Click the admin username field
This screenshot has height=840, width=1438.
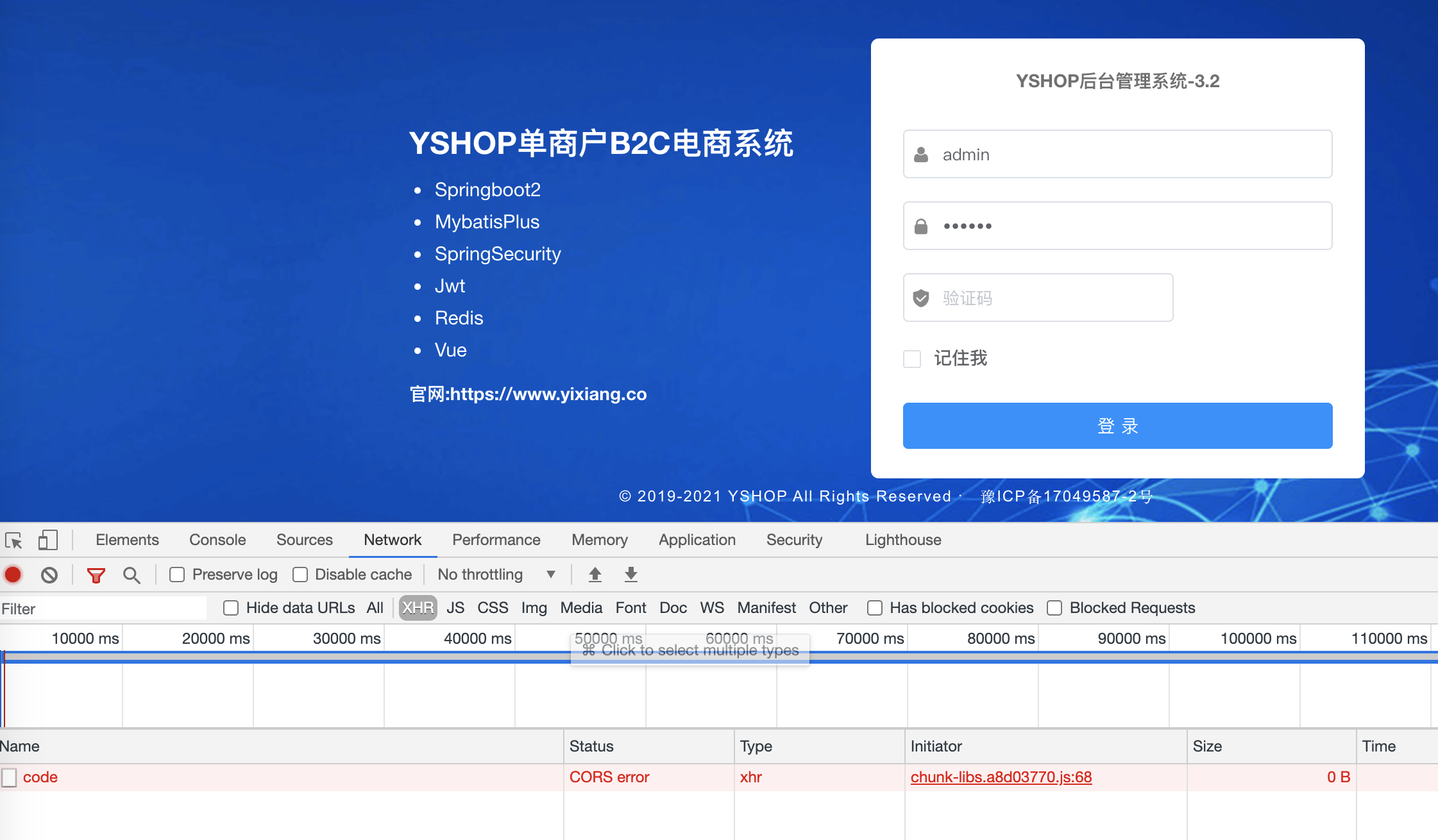1117,155
